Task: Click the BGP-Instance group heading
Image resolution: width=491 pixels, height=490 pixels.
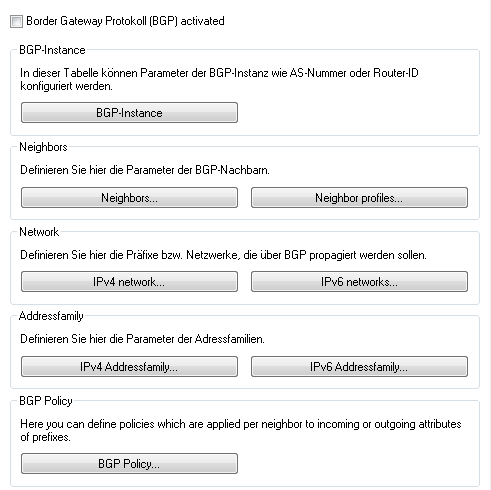Action: tap(52, 50)
